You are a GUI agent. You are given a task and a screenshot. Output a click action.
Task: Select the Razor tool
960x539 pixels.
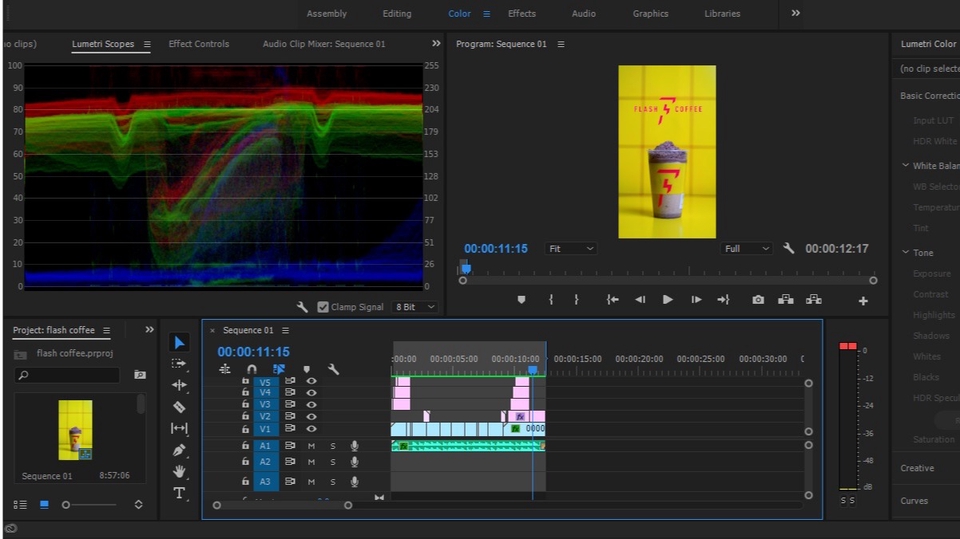tap(179, 407)
